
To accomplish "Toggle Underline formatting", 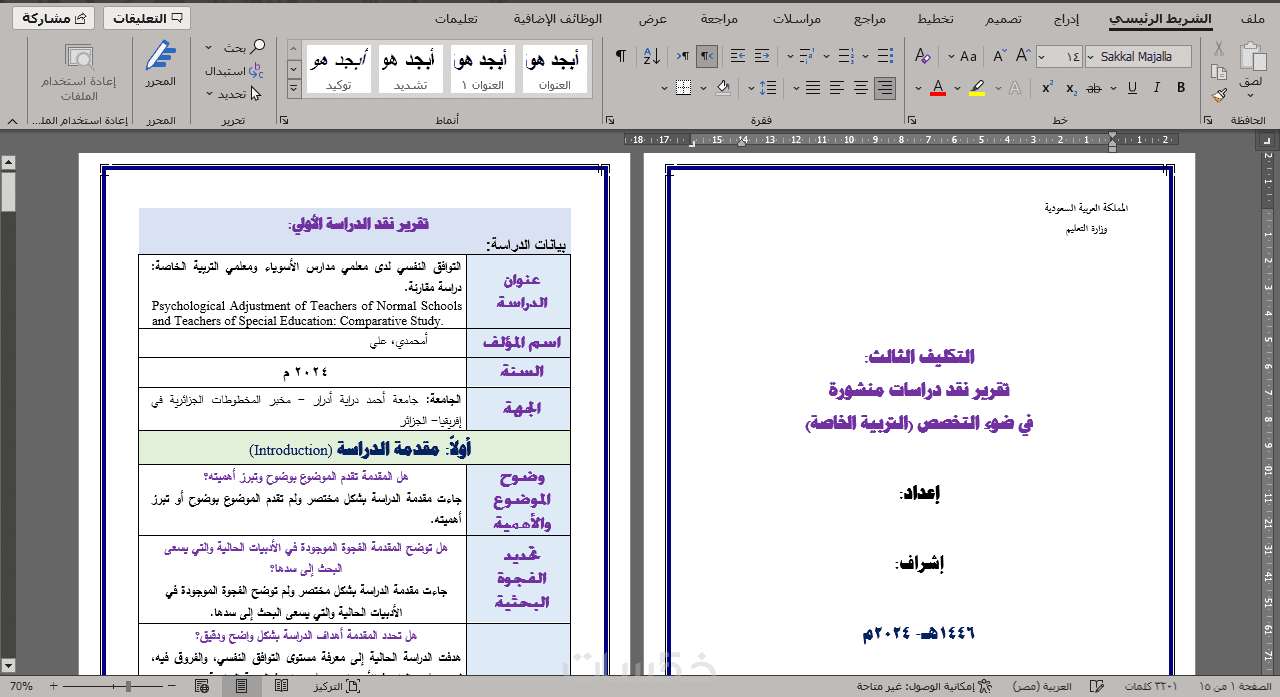I will point(1132,88).
